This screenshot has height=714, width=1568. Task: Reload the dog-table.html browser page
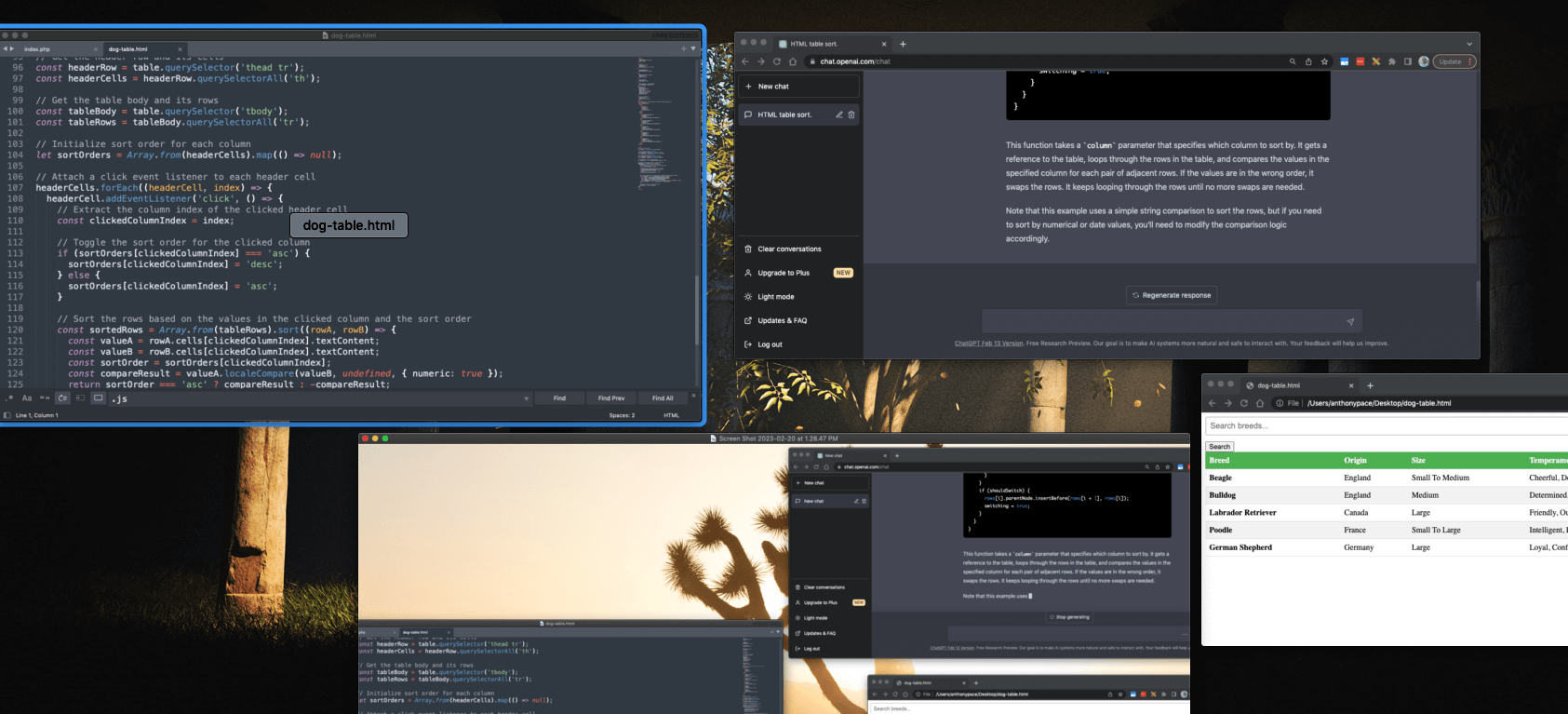pos(1243,403)
